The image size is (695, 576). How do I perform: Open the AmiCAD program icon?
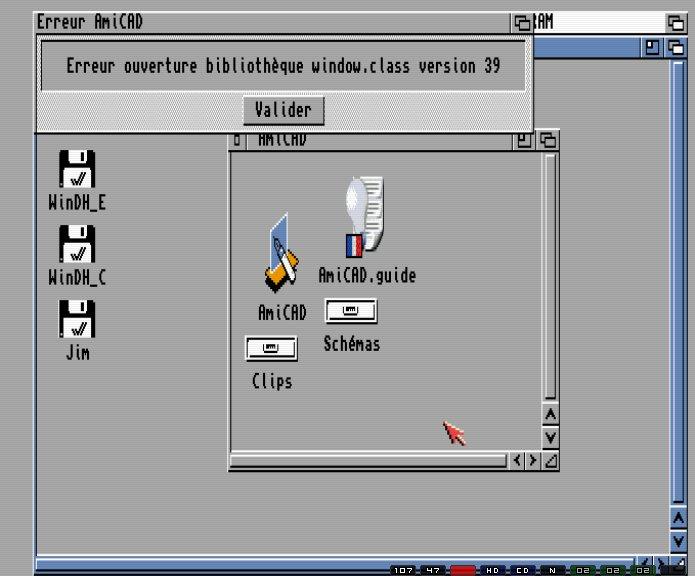click(282, 254)
